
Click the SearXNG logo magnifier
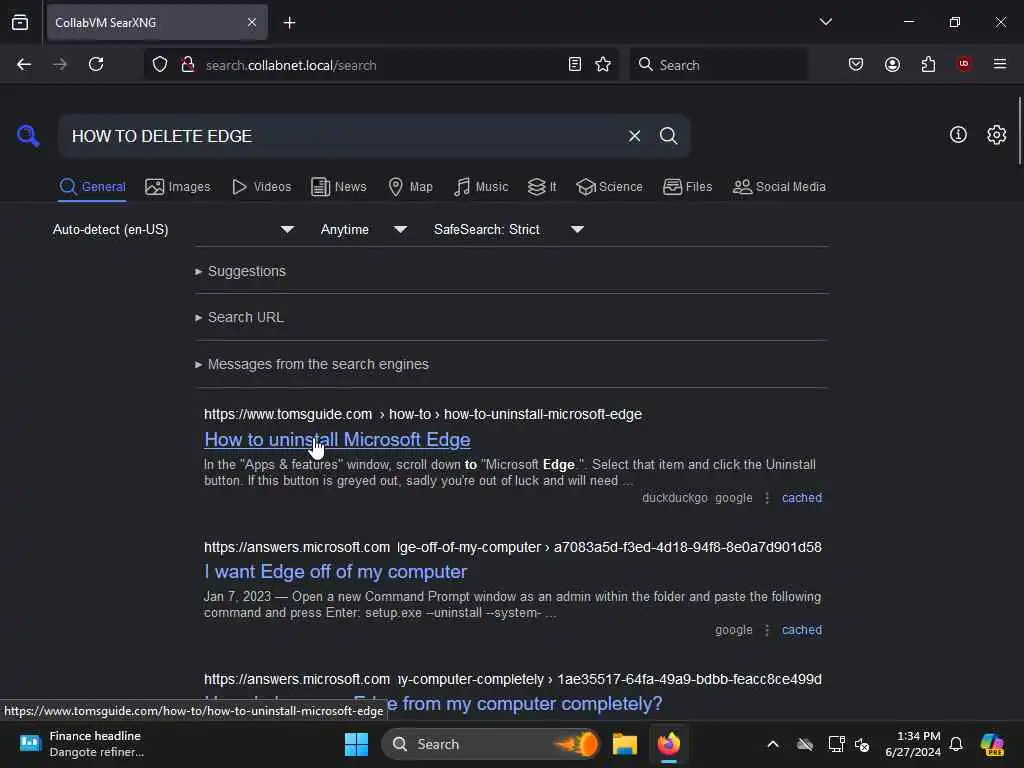28,136
